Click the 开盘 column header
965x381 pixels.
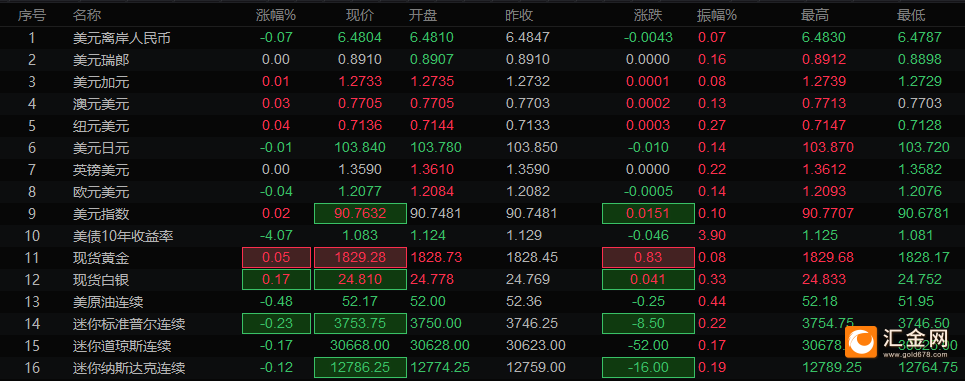click(423, 15)
